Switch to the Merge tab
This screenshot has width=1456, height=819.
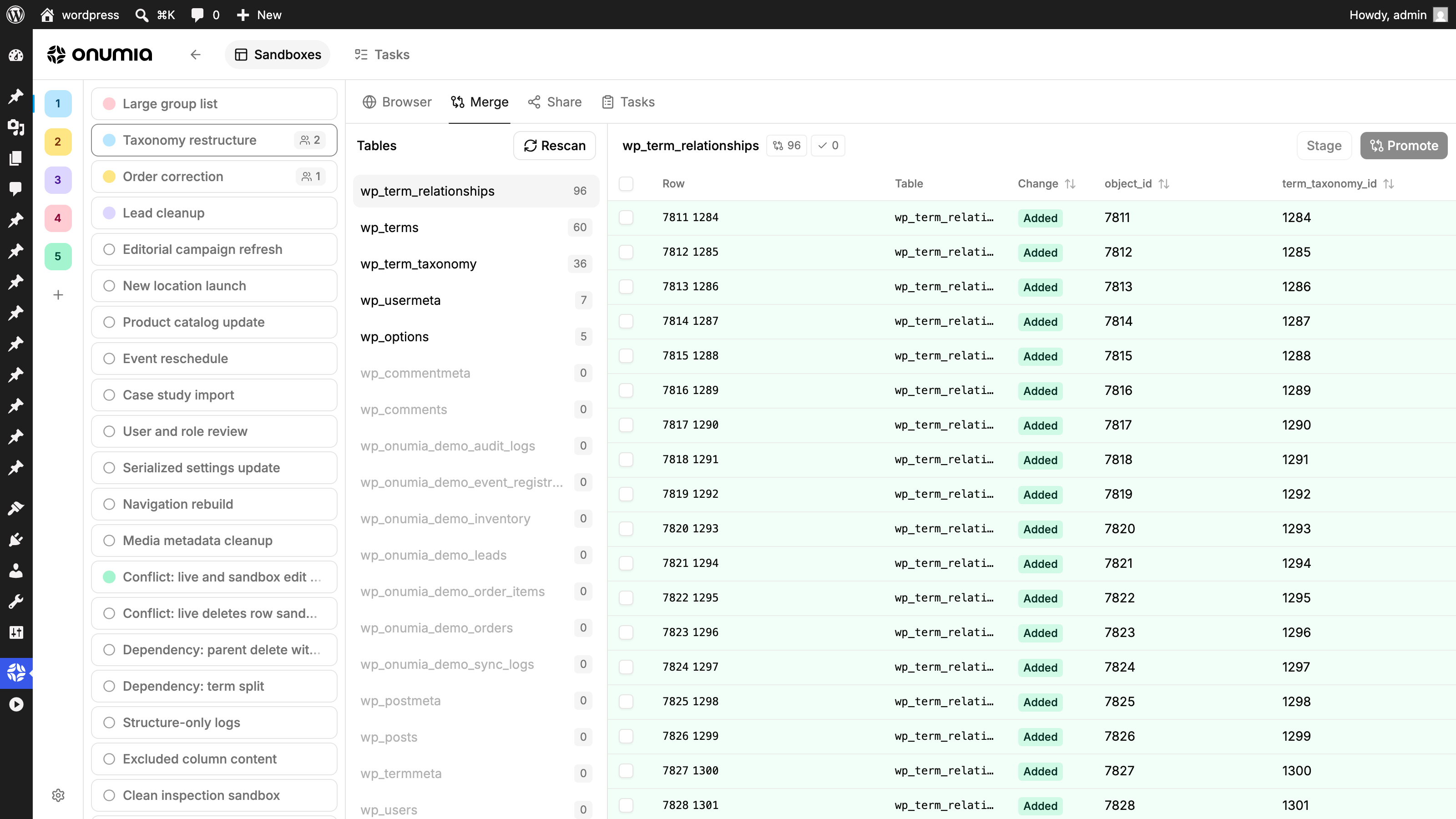point(479,102)
